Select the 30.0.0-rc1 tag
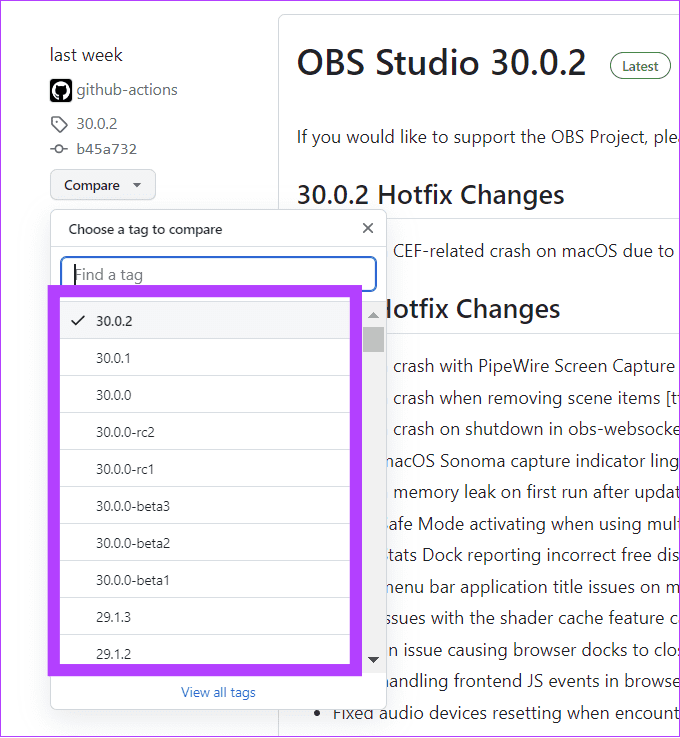The height and width of the screenshot is (738, 680). coord(125,469)
